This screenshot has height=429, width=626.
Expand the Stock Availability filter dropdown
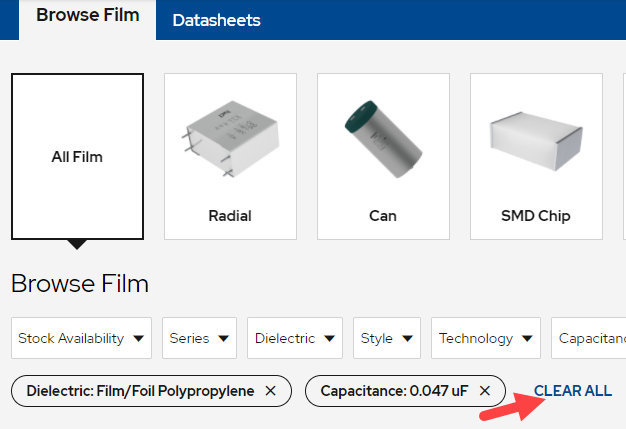[81, 338]
